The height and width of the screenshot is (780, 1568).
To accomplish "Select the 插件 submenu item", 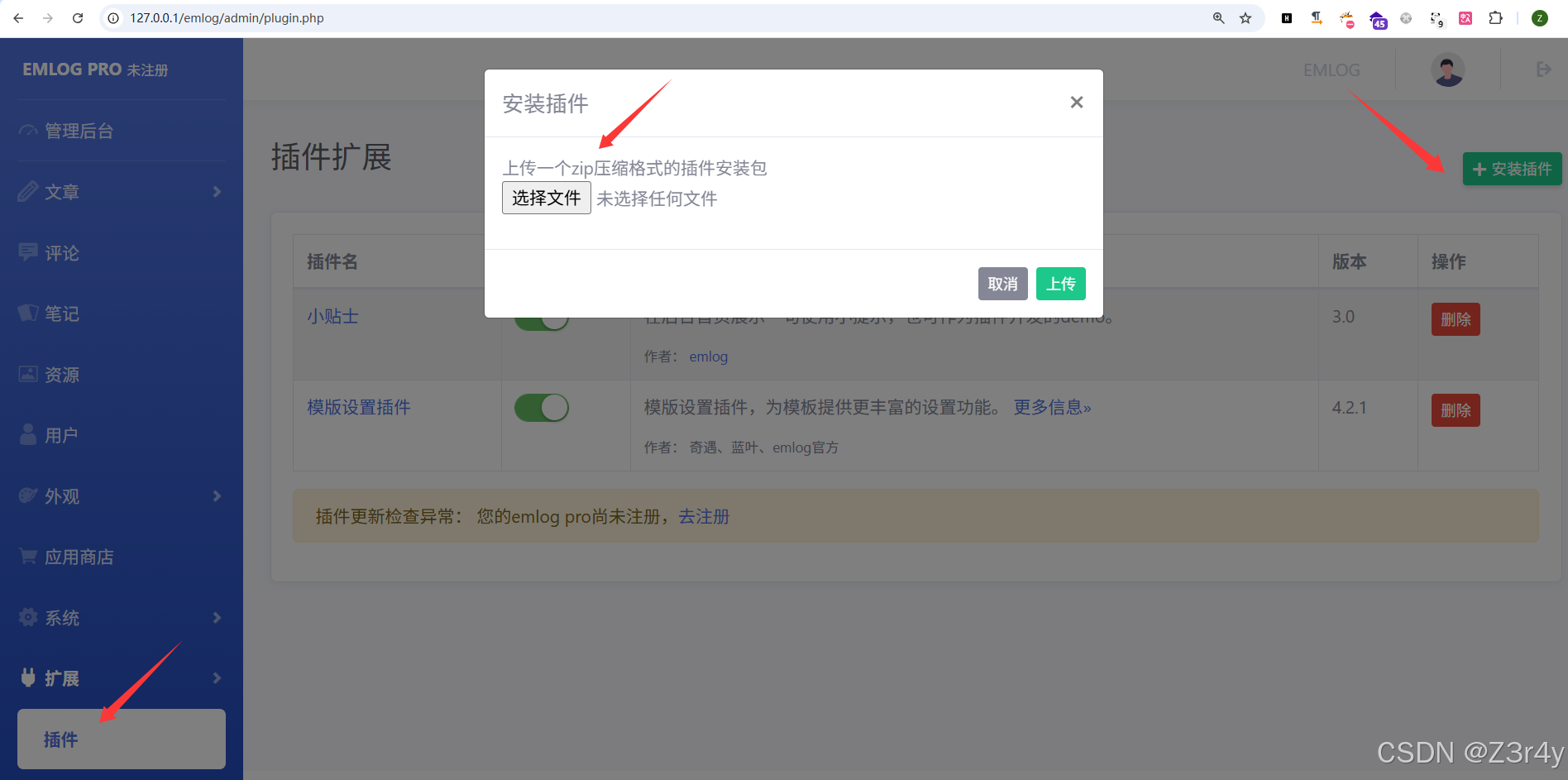I will [122, 739].
